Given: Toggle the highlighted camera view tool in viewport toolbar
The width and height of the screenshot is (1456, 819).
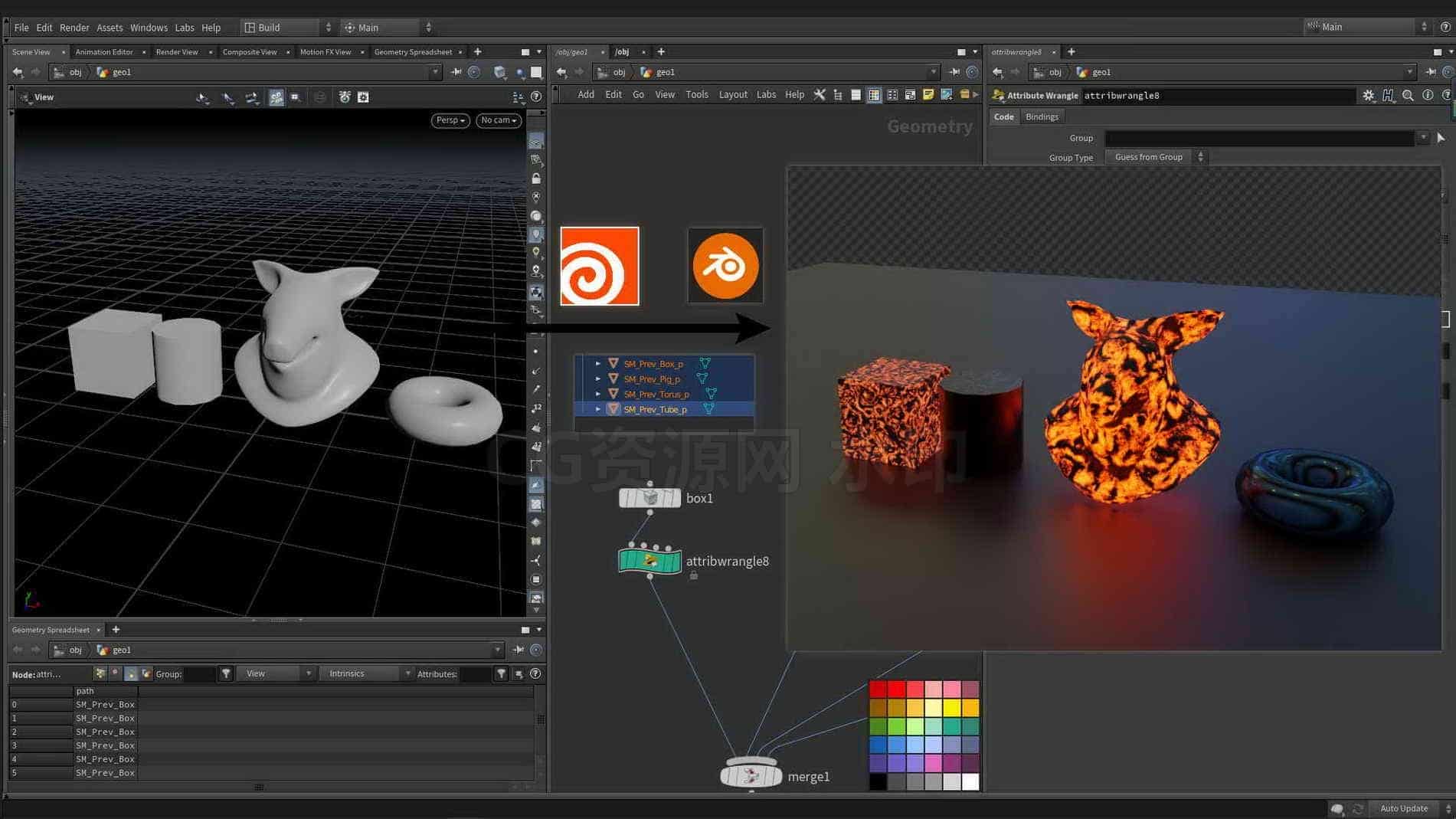Looking at the screenshot, I should click(276, 97).
